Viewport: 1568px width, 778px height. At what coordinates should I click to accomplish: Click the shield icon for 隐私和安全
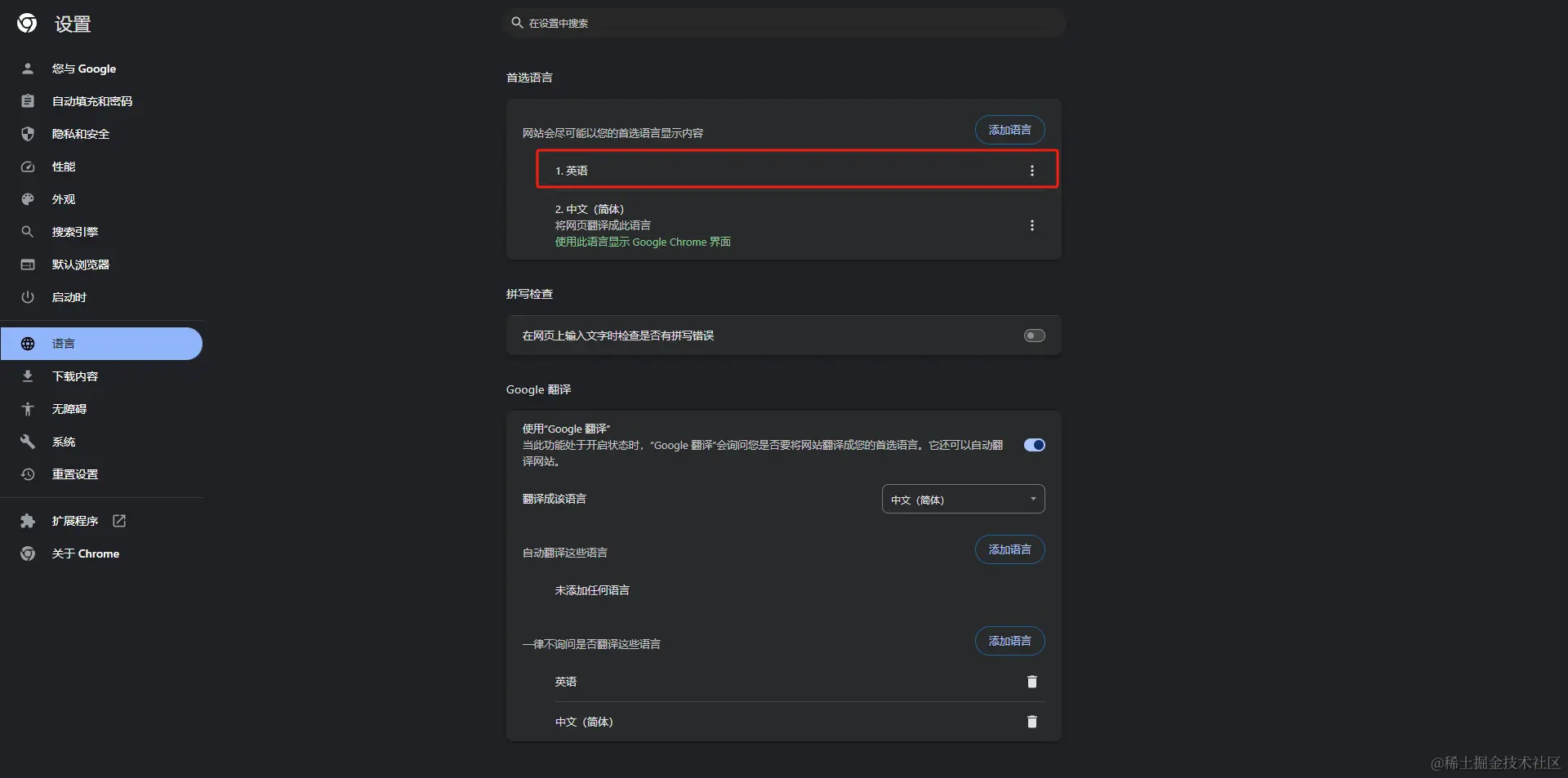(x=28, y=134)
